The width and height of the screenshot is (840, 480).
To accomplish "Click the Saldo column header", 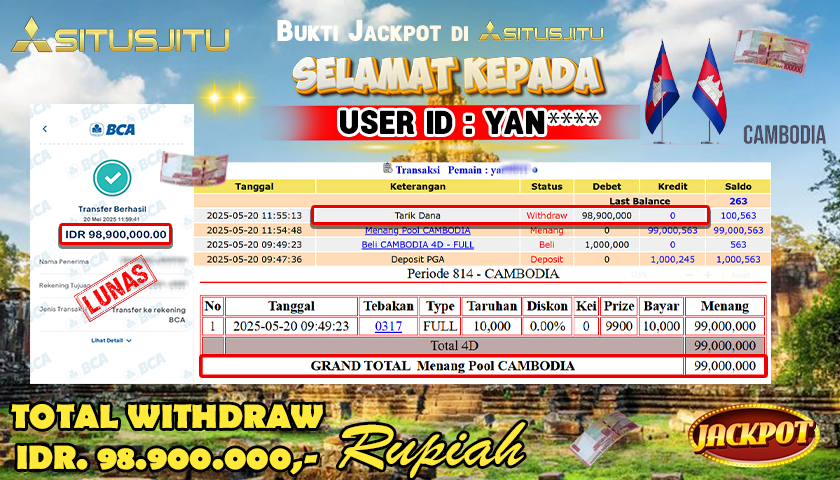I will [738, 186].
